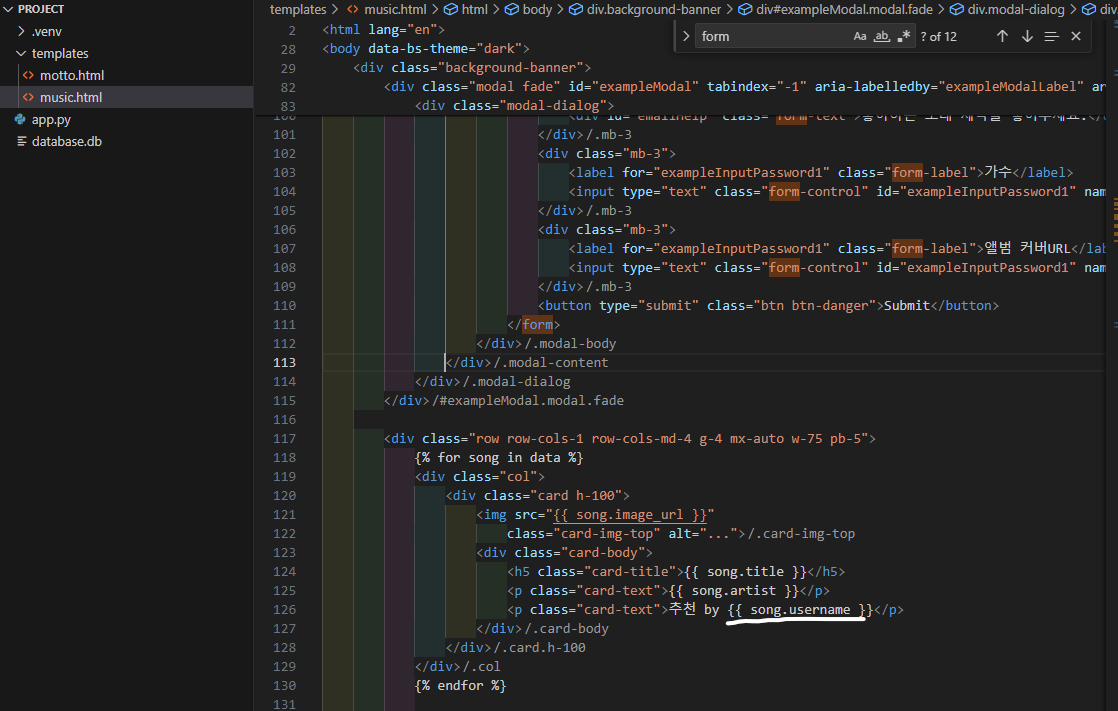Enable regular expression search option
Screen dimensions: 1118x711
click(x=904, y=36)
